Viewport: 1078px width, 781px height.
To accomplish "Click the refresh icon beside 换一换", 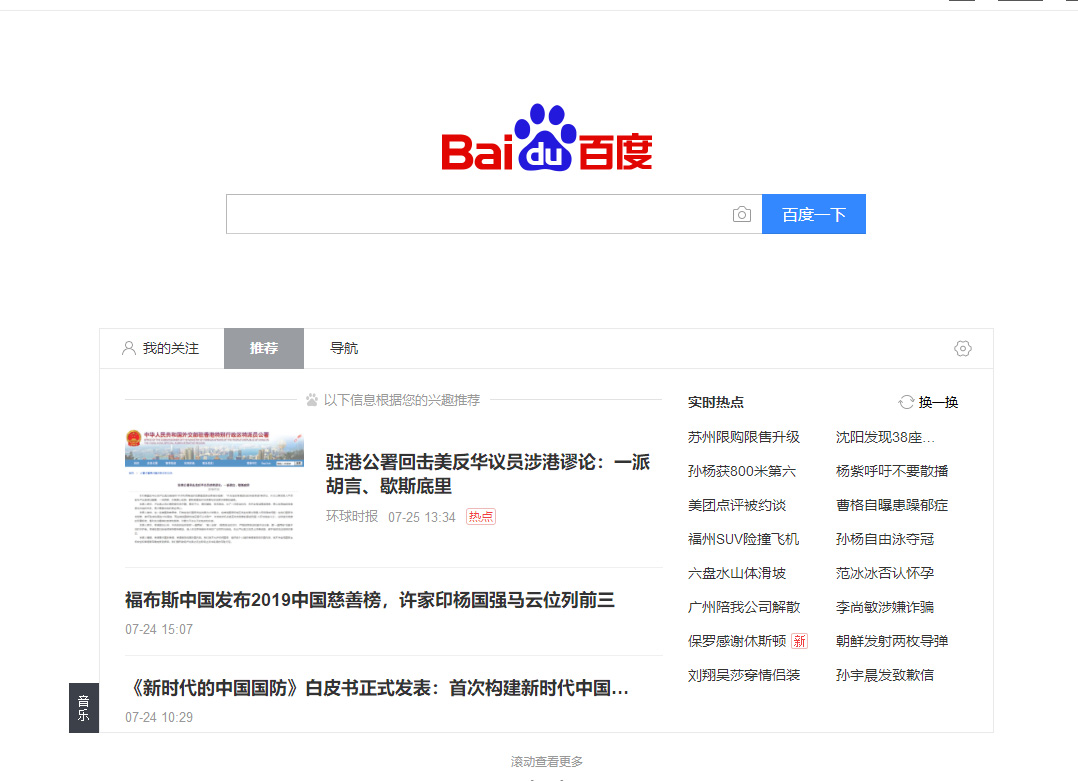I will tap(906, 402).
